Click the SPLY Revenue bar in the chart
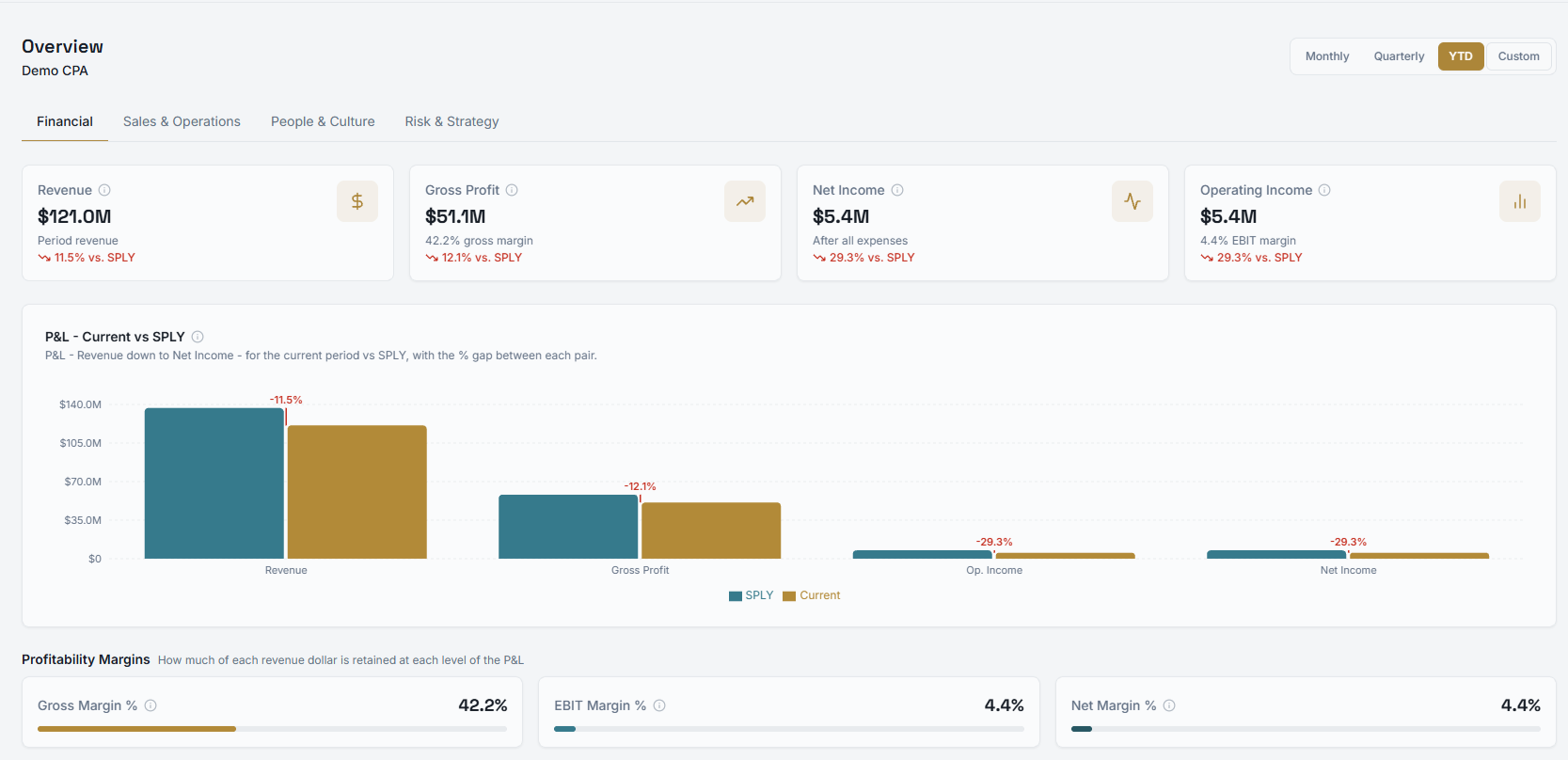 214,483
